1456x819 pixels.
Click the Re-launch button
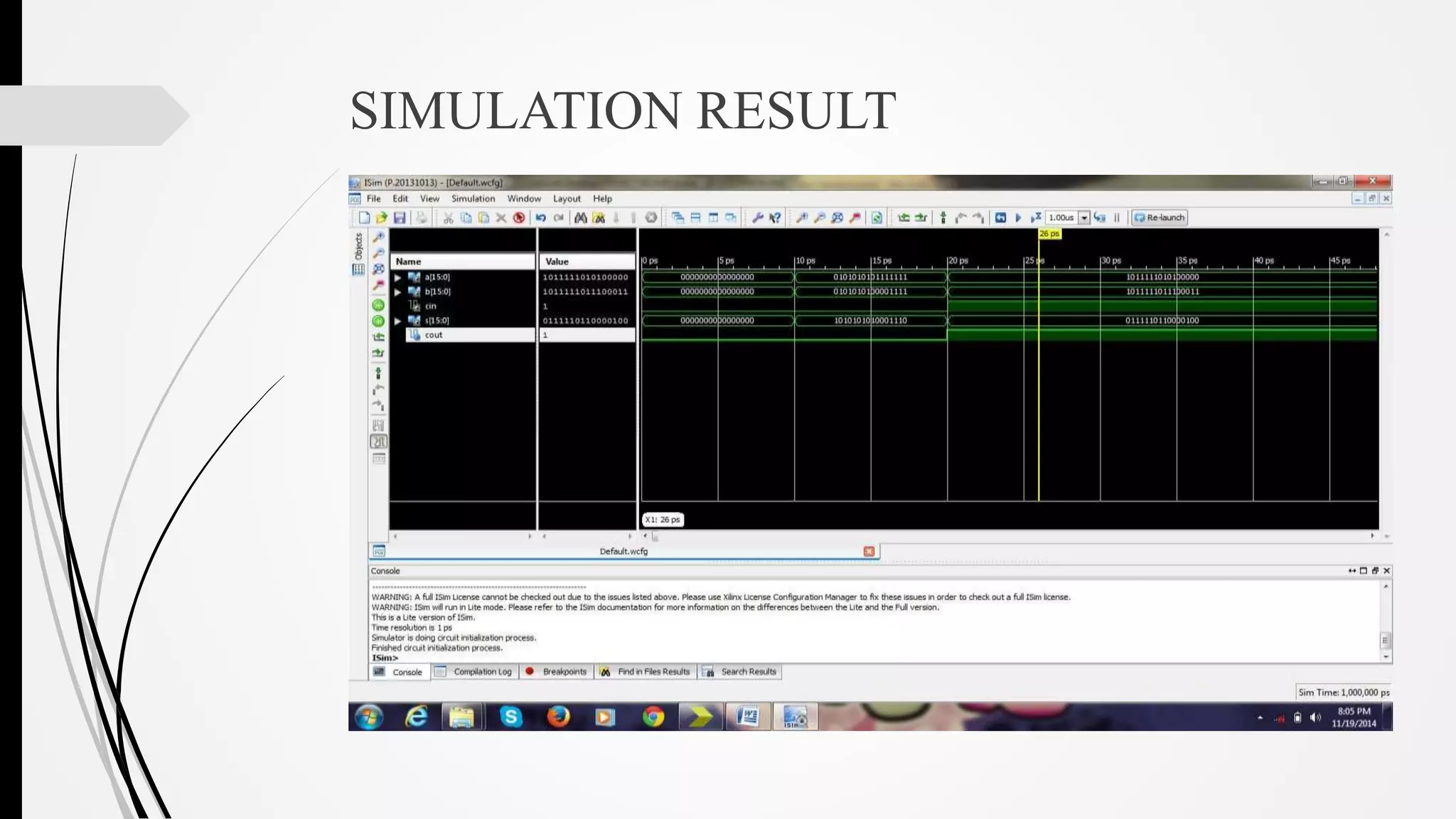pyautogui.click(x=1160, y=218)
